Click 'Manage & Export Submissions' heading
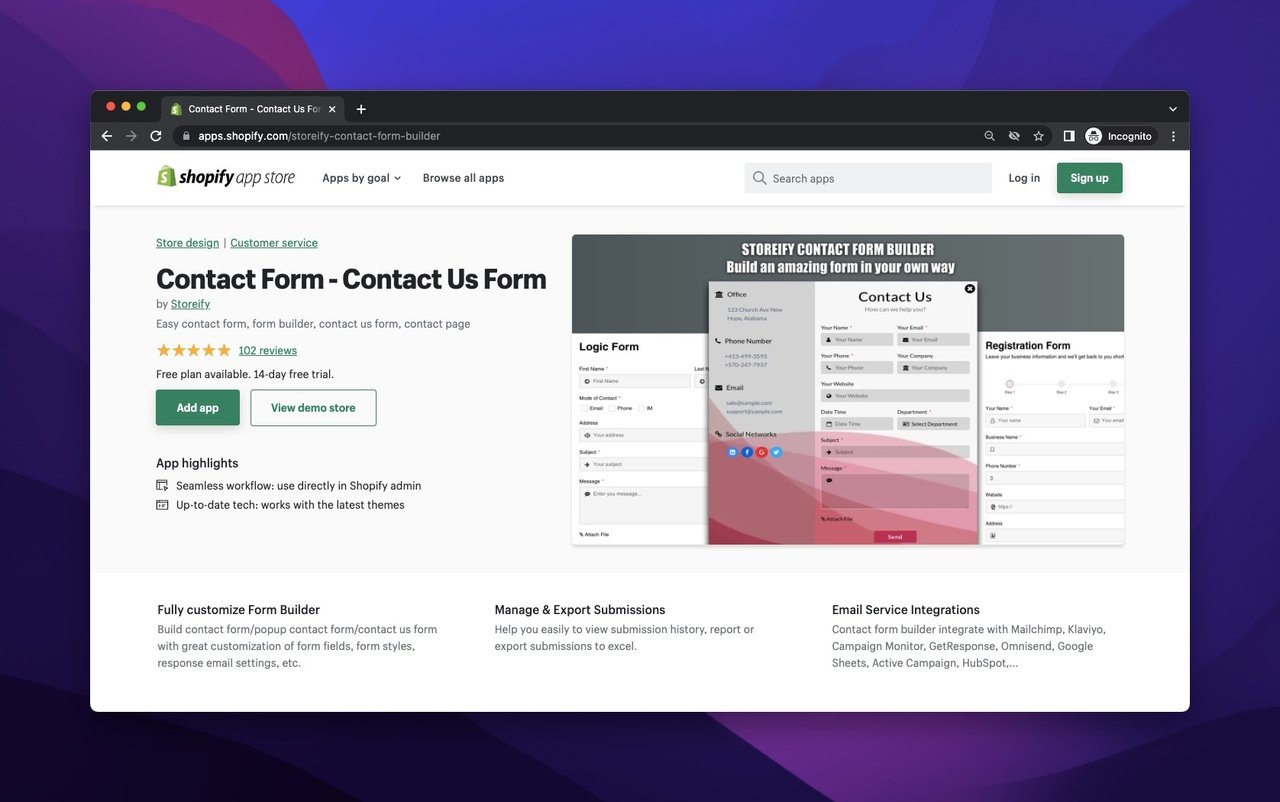The height and width of the screenshot is (802, 1280). (x=580, y=610)
